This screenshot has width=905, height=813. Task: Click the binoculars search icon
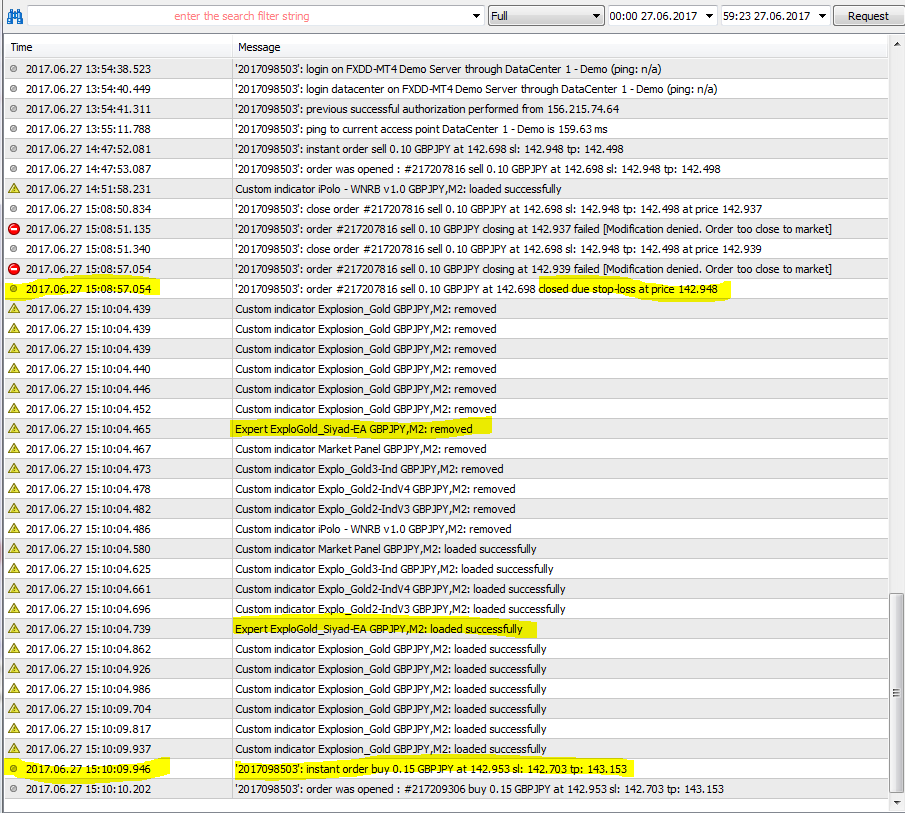coord(15,16)
